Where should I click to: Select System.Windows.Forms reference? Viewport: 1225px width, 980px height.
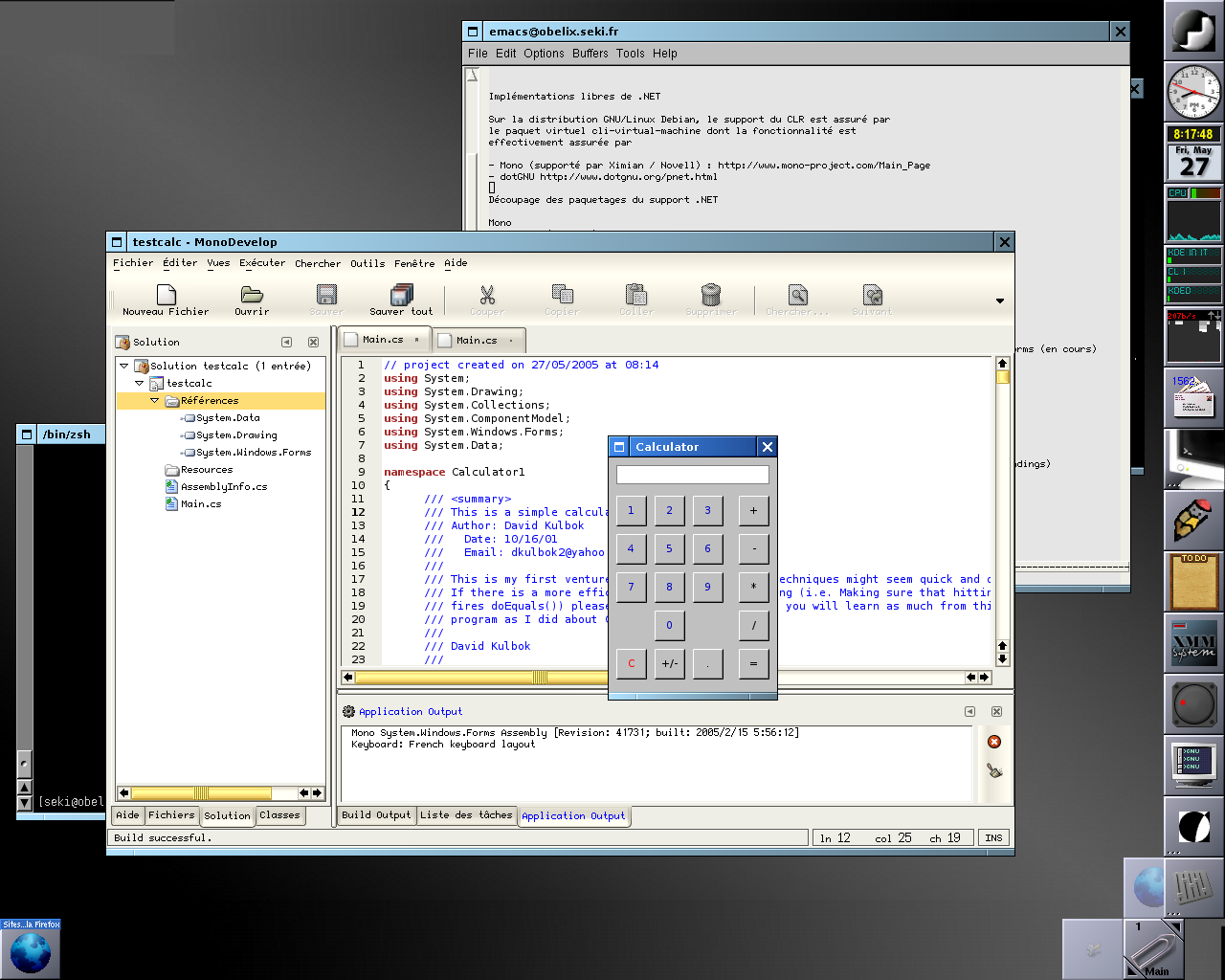[x=254, y=453]
